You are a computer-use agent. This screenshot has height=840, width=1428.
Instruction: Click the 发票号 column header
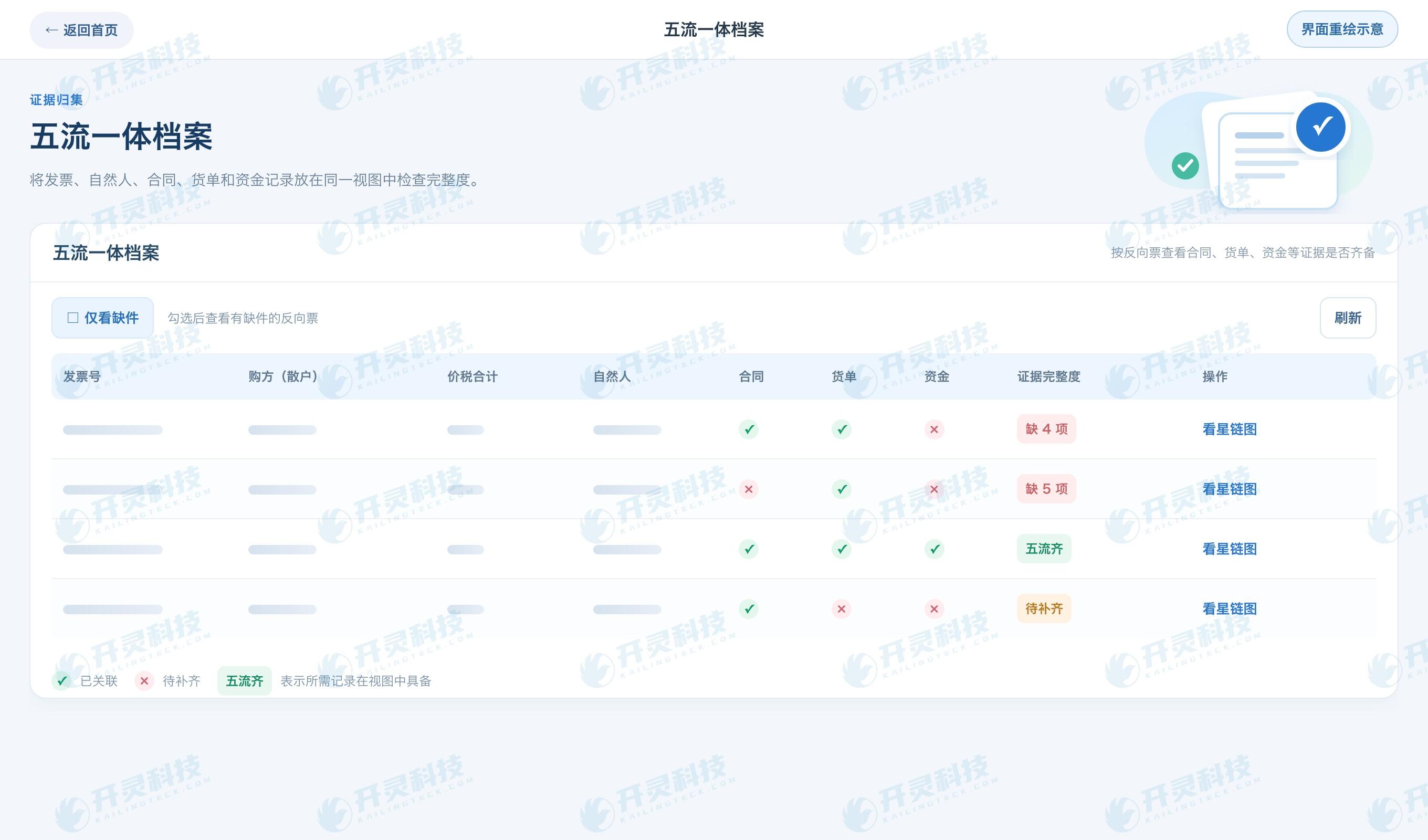click(x=82, y=376)
